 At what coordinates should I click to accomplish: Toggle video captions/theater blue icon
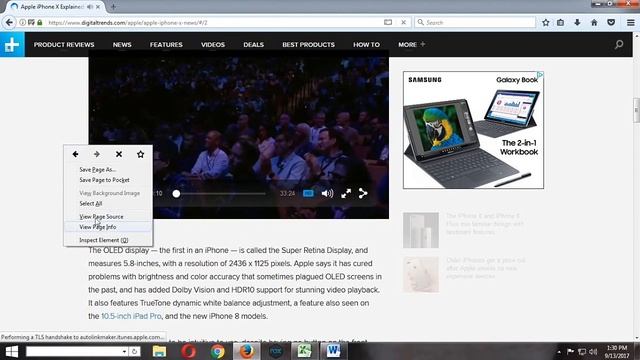[x=308, y=193]
